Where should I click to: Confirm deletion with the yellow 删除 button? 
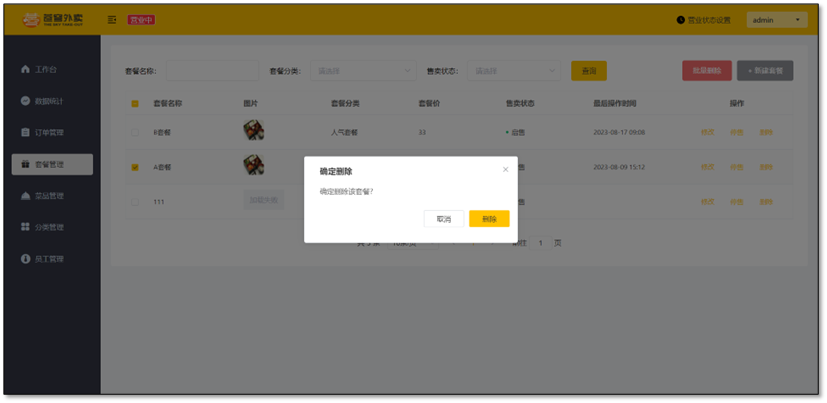pos(489,219)
